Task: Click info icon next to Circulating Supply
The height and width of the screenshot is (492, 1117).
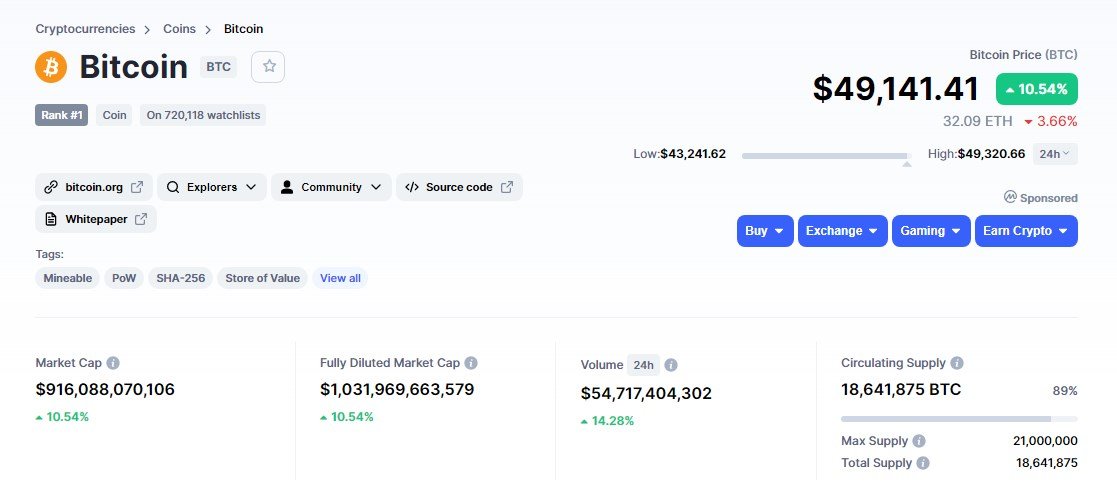Action: coord(957,363)
